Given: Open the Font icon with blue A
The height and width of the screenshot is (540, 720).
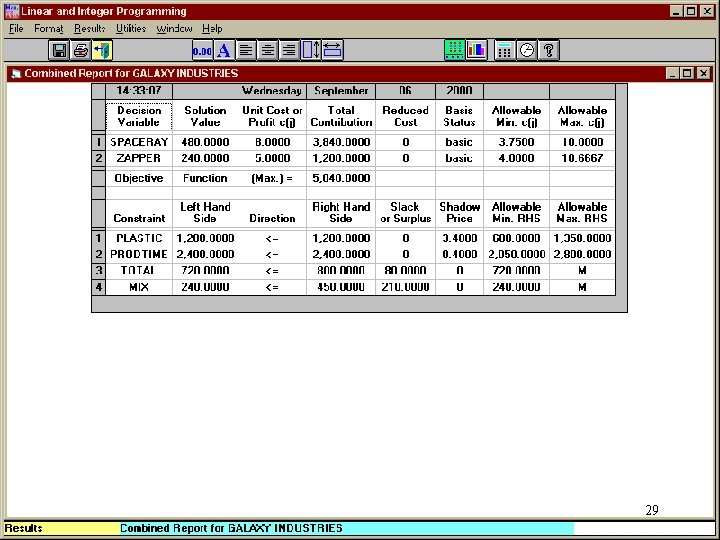Looking at the screenshot, I should coord(224,50).
